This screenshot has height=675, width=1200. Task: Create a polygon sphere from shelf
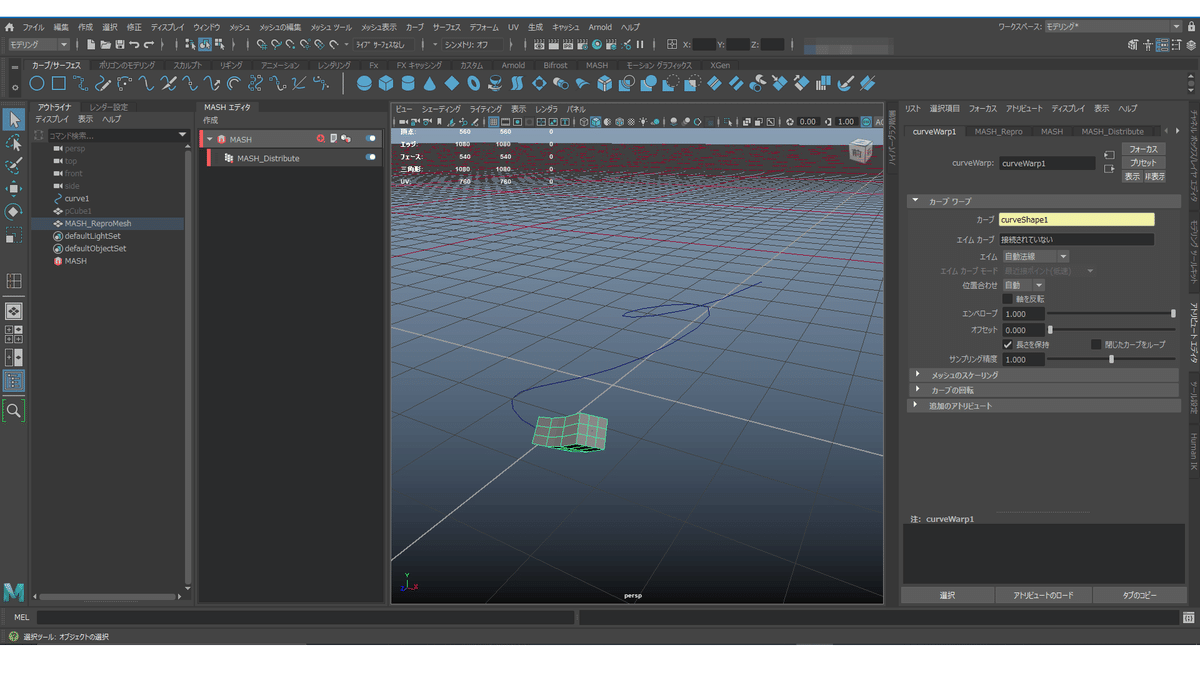point(365,84)
